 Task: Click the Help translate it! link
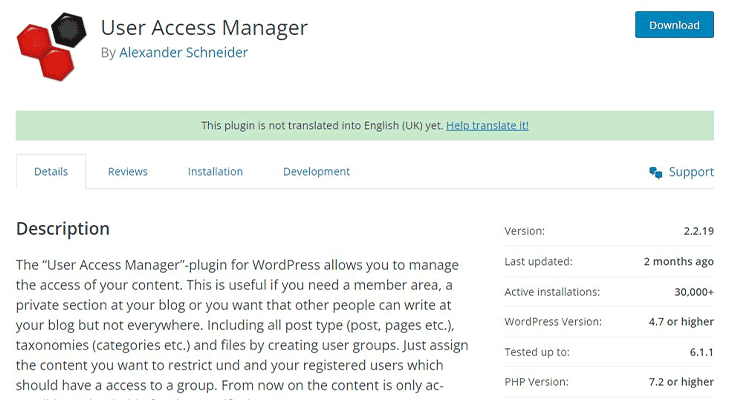pos(487,126)
